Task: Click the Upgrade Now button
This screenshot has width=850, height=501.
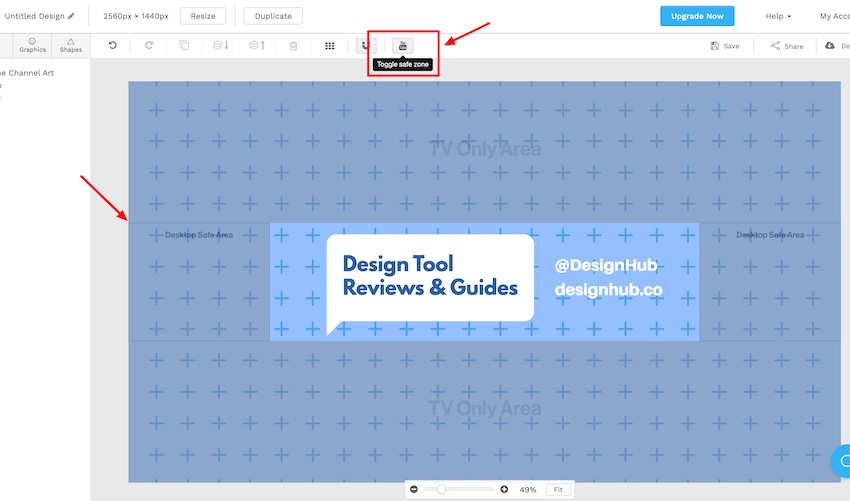Action: tap(697, 16)
